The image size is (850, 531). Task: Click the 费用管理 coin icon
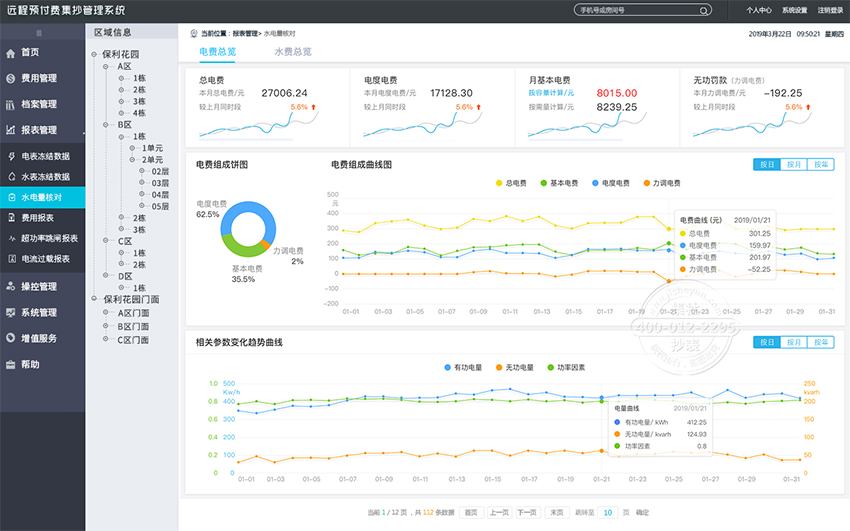point(11,78)
